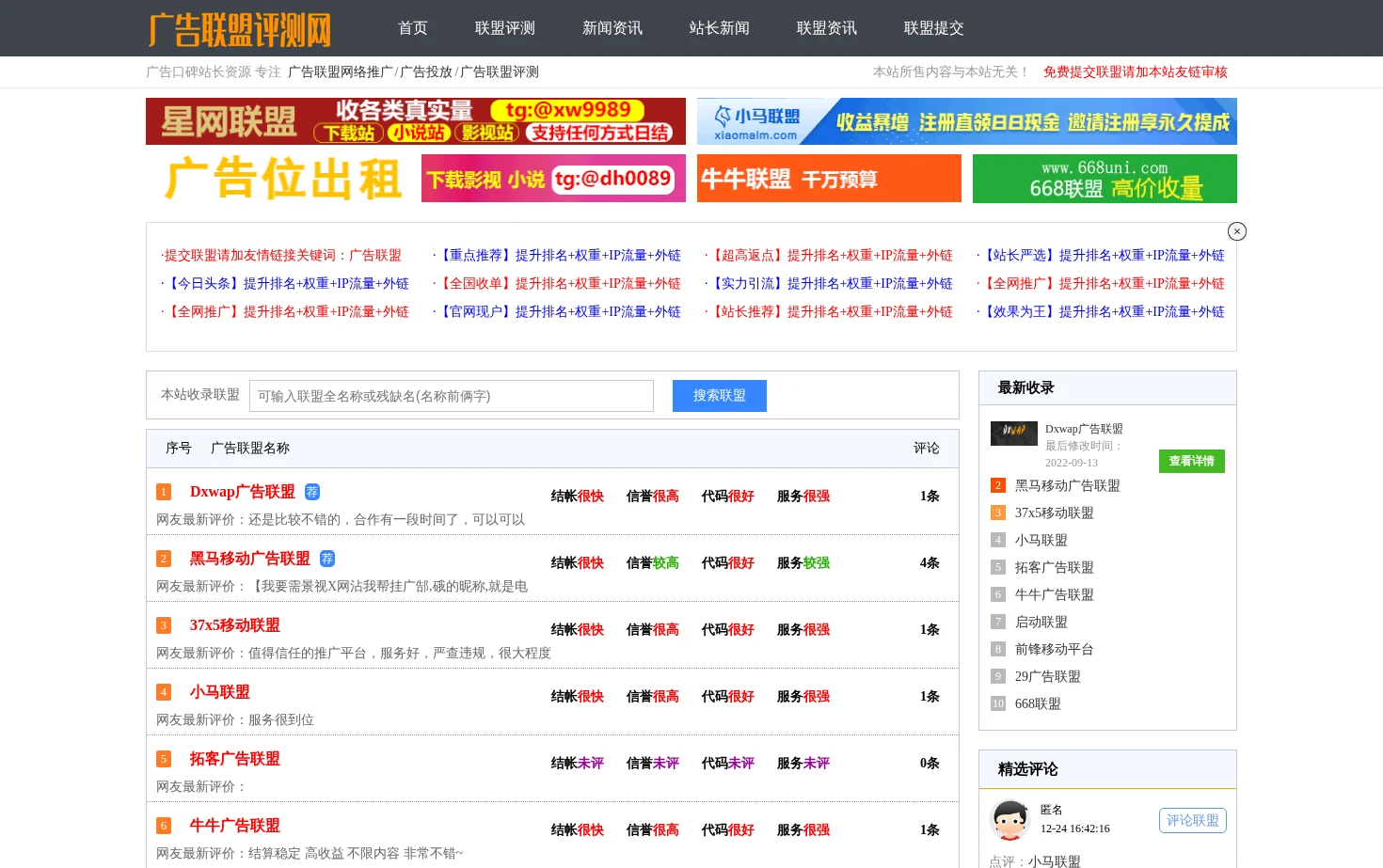Click the 【全国收单】 text ad link
The height and width of the screenshot is (868, 1383).
click(x=560, y=284)
